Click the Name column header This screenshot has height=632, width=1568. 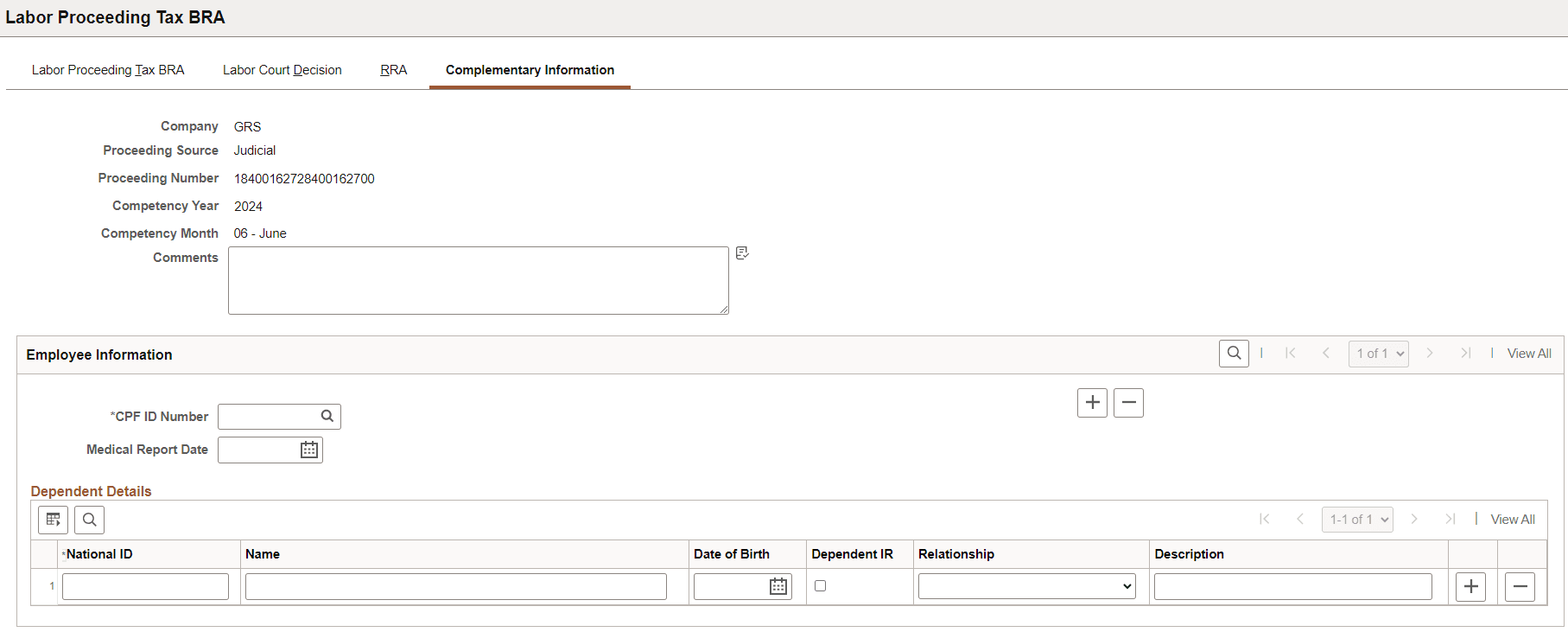(263, 554)
